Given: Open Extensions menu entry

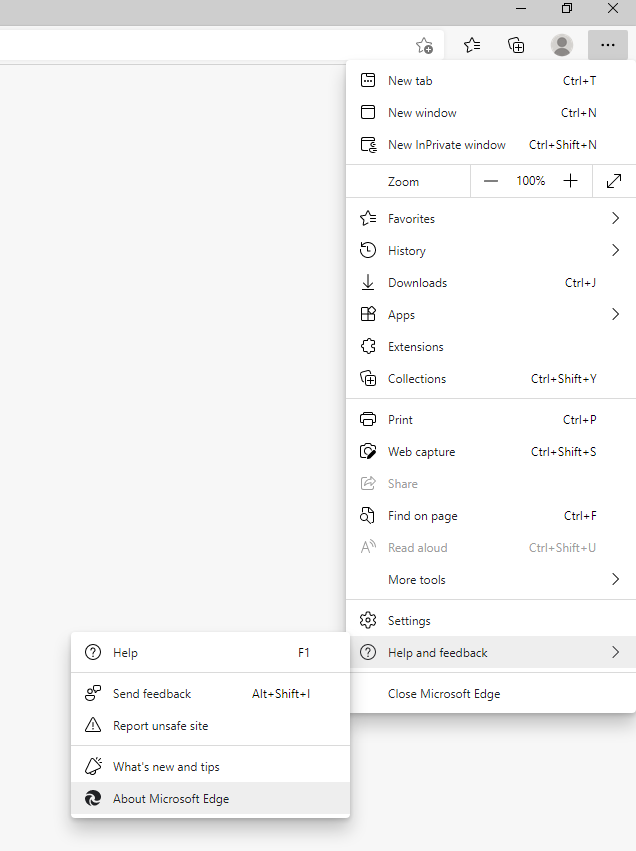Looking at the screenshot, I should [491, 346].
